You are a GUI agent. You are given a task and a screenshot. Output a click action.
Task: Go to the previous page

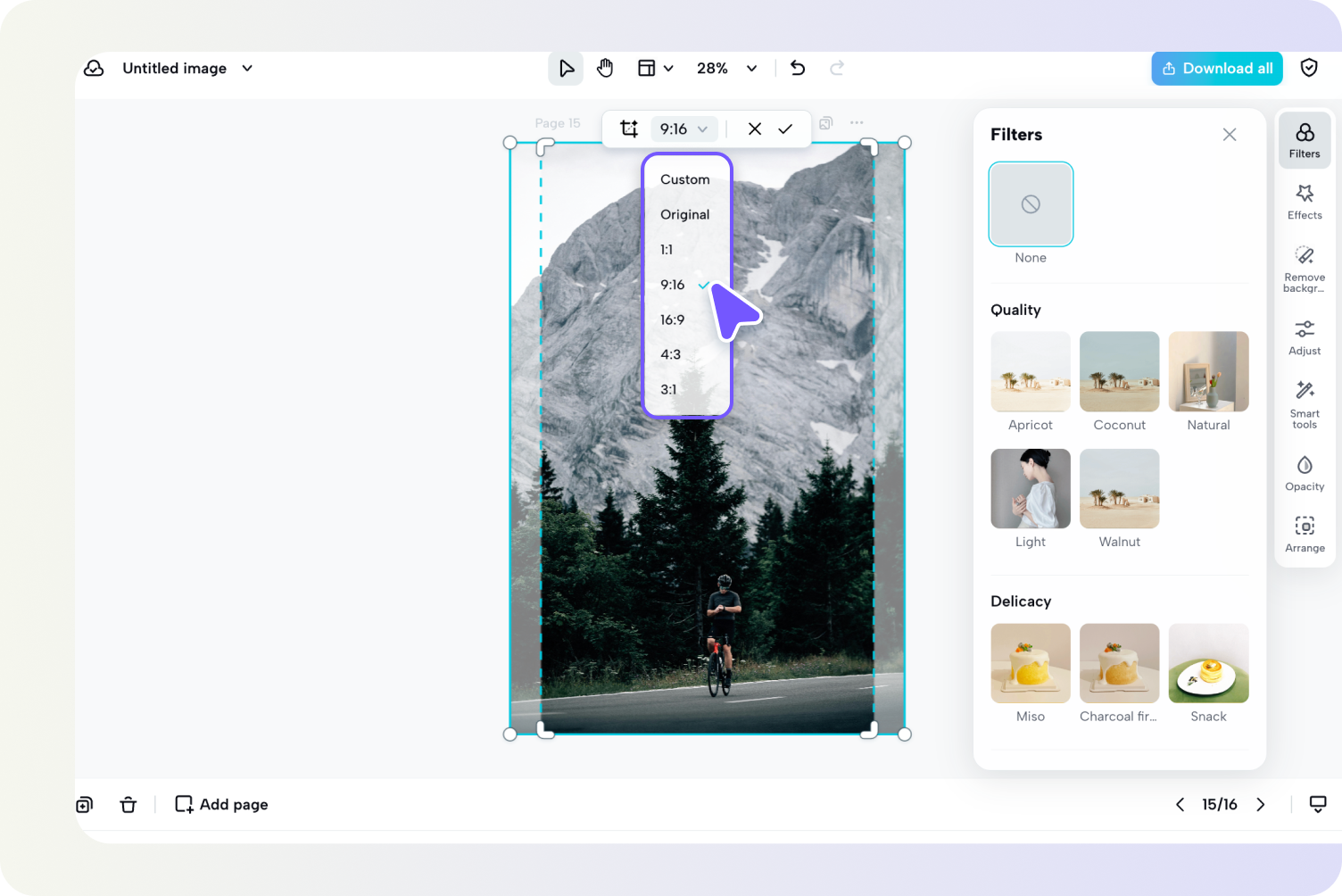coord(1180,805)
